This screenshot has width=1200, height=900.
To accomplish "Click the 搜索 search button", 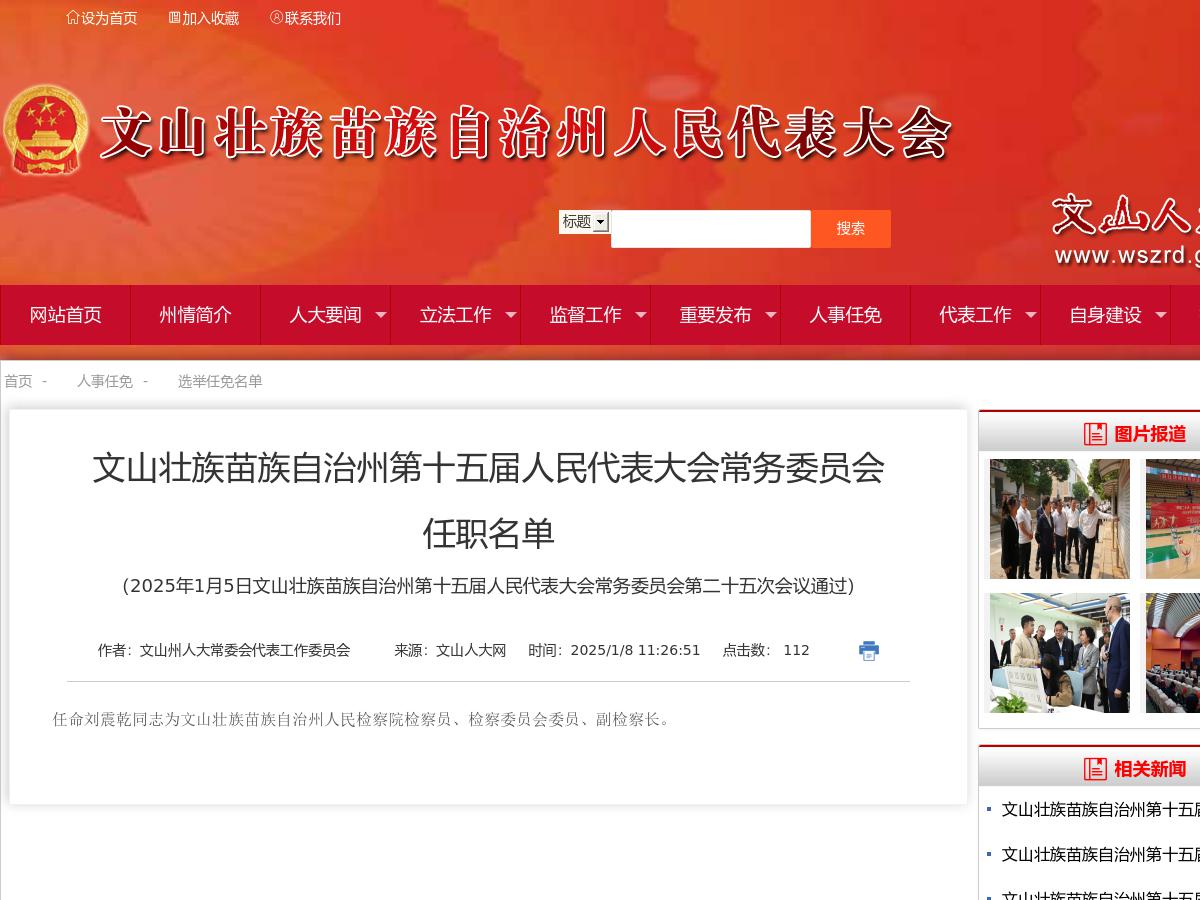I will tap(850, 228).
